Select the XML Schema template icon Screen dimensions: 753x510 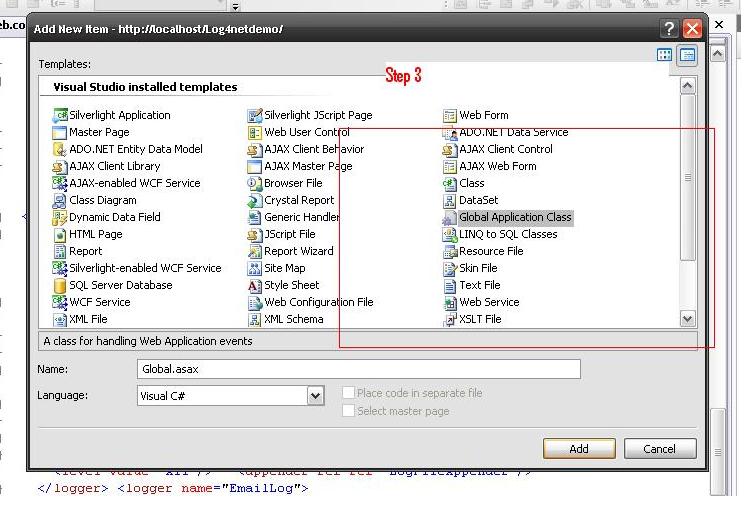coord(255,319)
